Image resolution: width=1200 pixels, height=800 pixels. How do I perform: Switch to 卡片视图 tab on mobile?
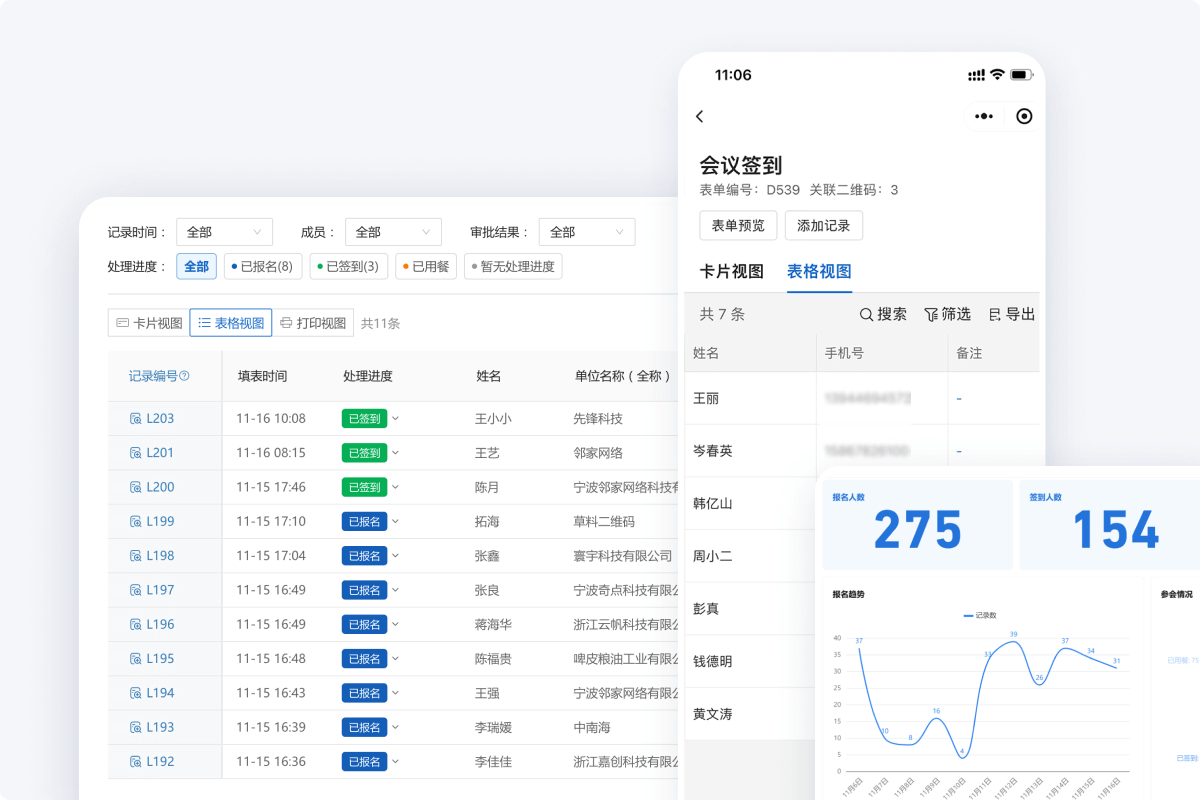click(731, 272)
